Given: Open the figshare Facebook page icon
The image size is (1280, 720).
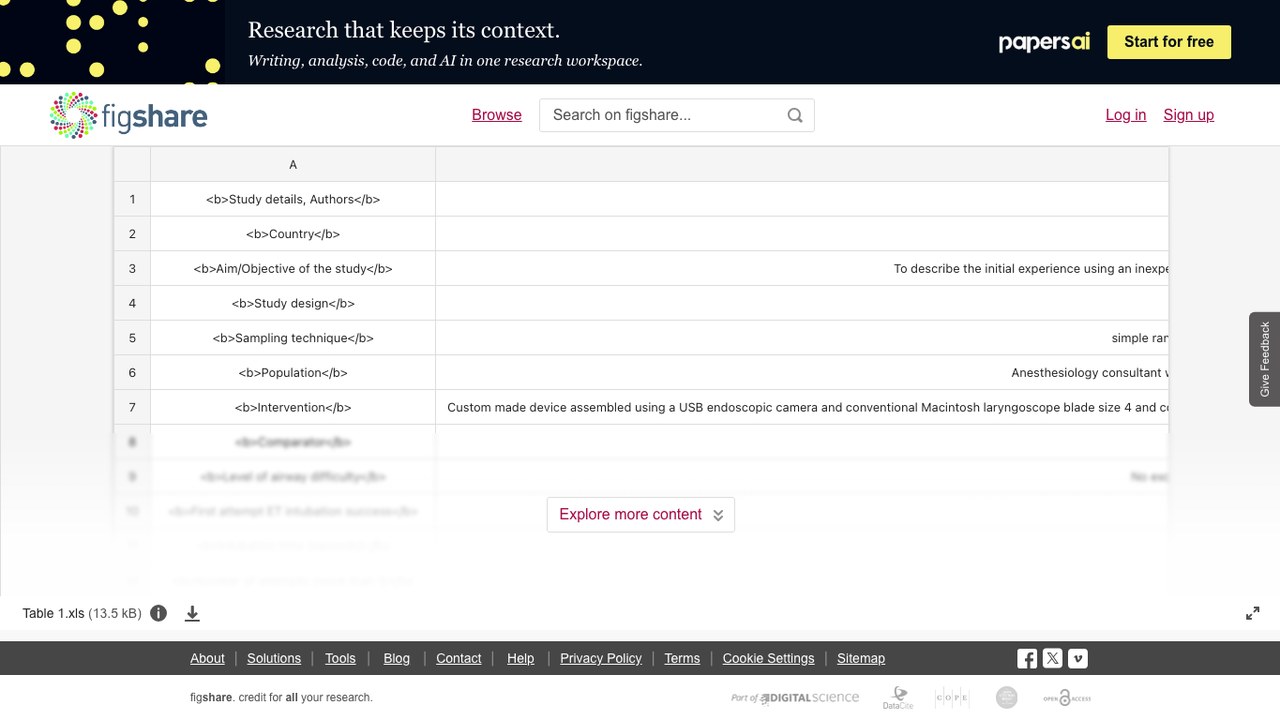Looking at the screenshot, I should (1027, 658).
